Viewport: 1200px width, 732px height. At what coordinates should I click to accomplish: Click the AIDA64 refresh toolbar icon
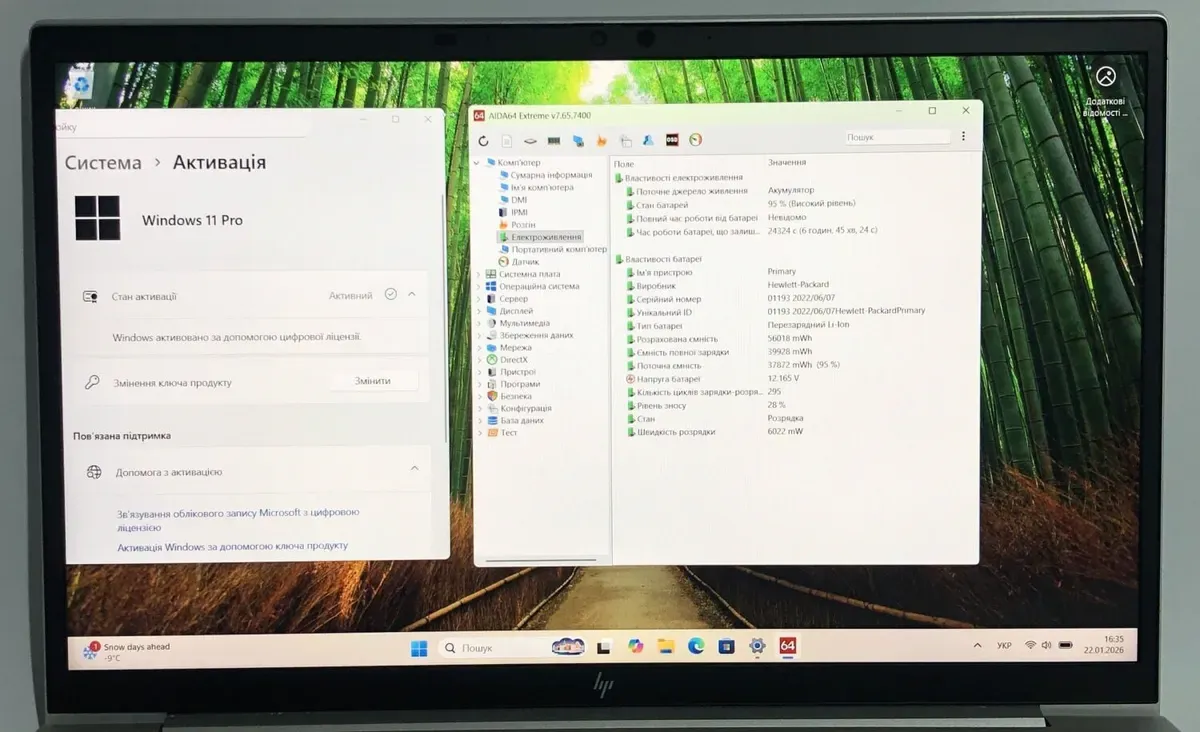[x=484, y=141]
